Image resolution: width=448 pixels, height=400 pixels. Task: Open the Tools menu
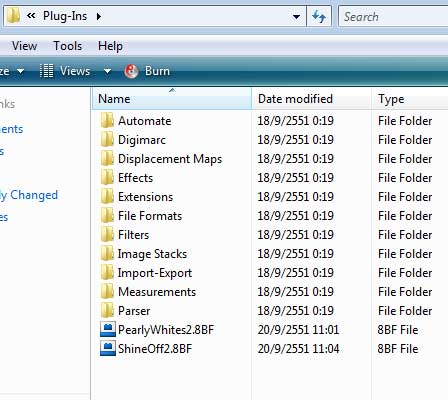68,46
